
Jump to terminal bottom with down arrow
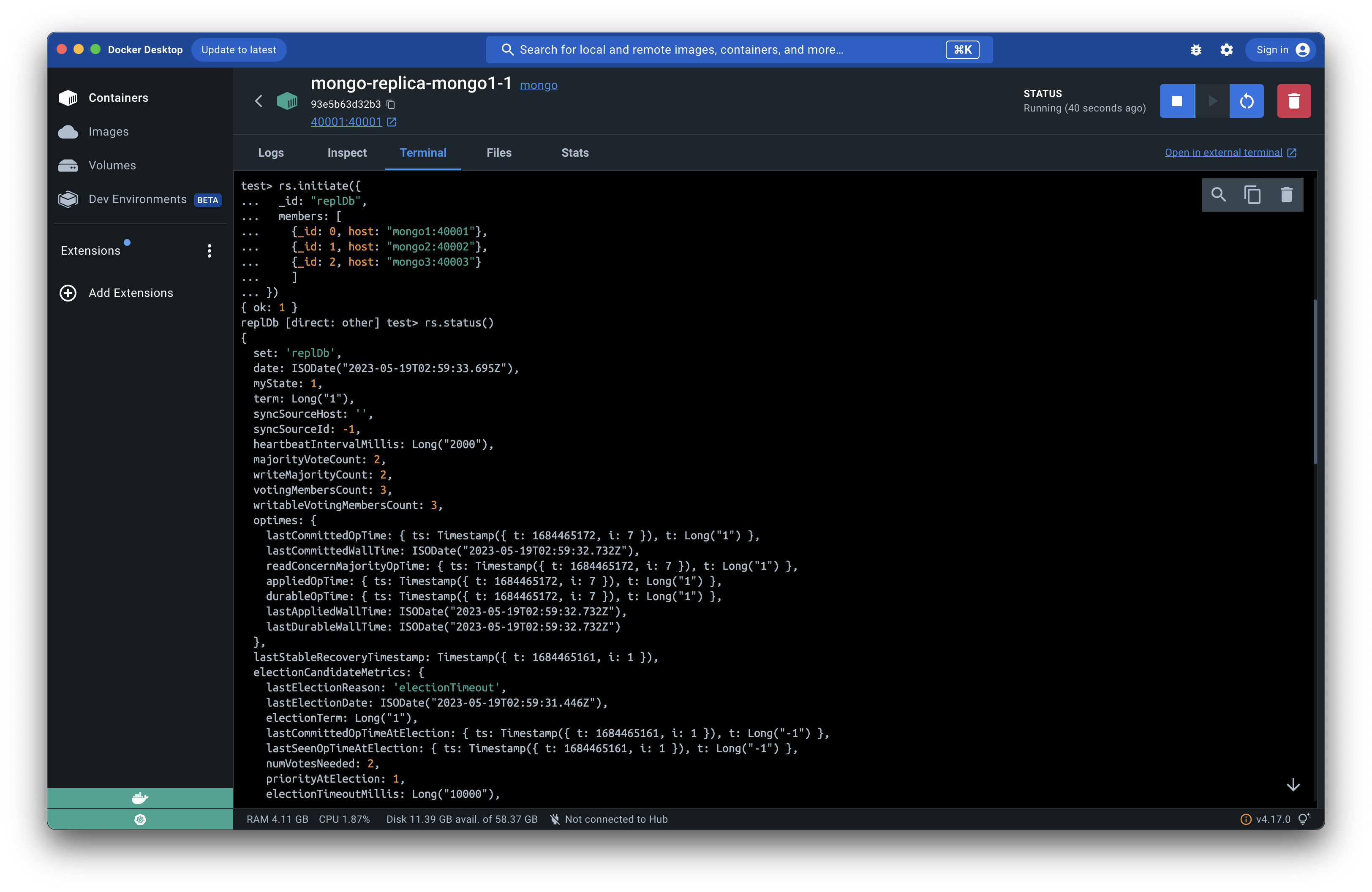pyautogui.click(x=1293, y=784)
